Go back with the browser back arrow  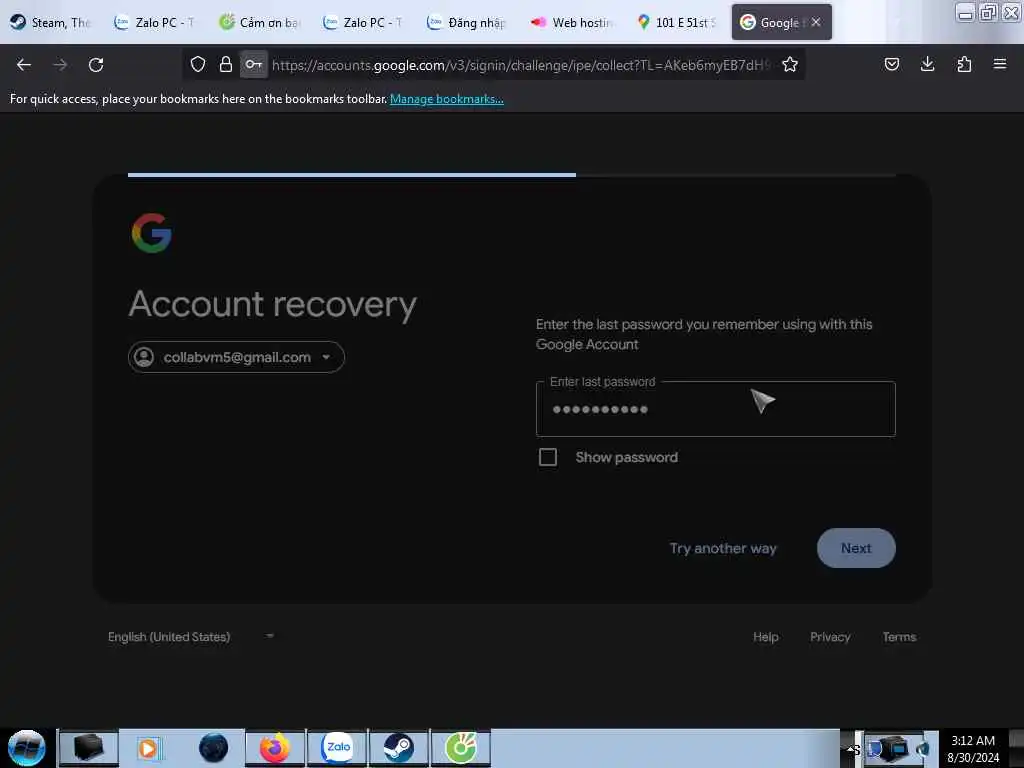click(x=24, y=65)
